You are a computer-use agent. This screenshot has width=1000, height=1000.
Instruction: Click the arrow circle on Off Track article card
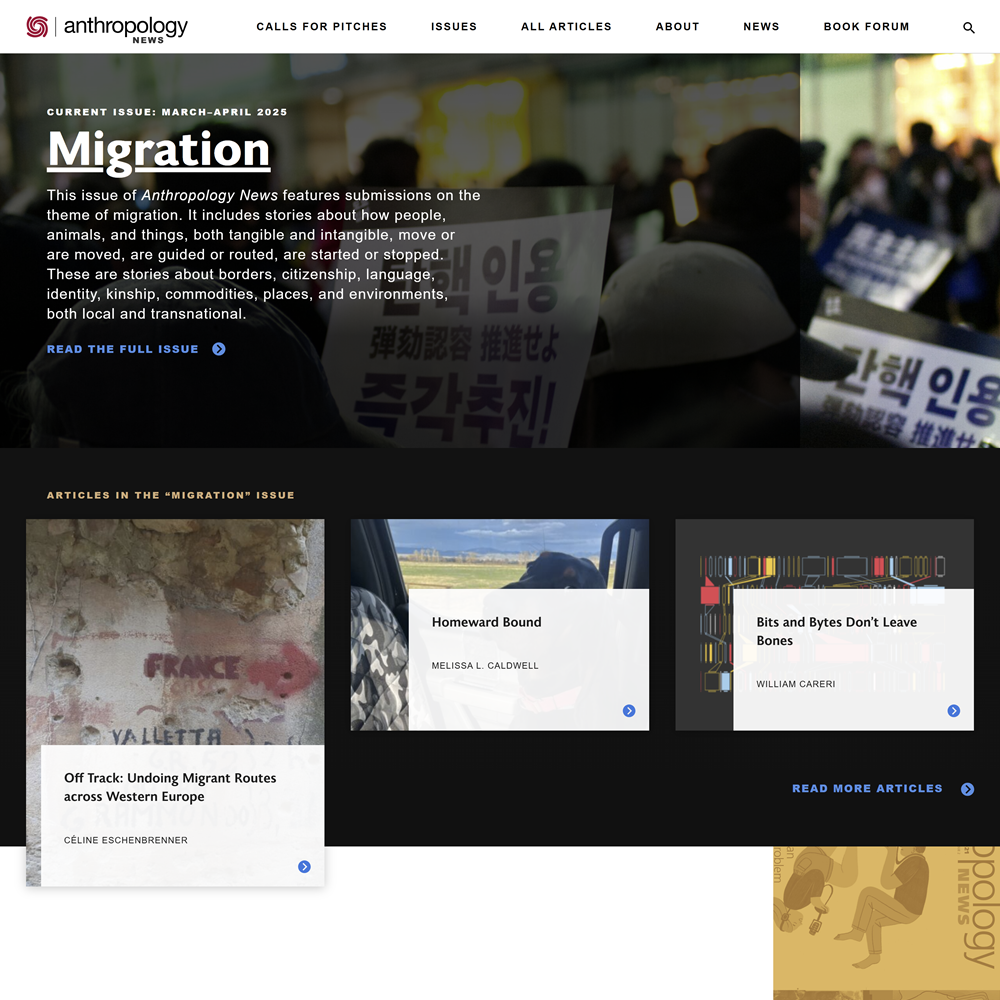(304, 867)
